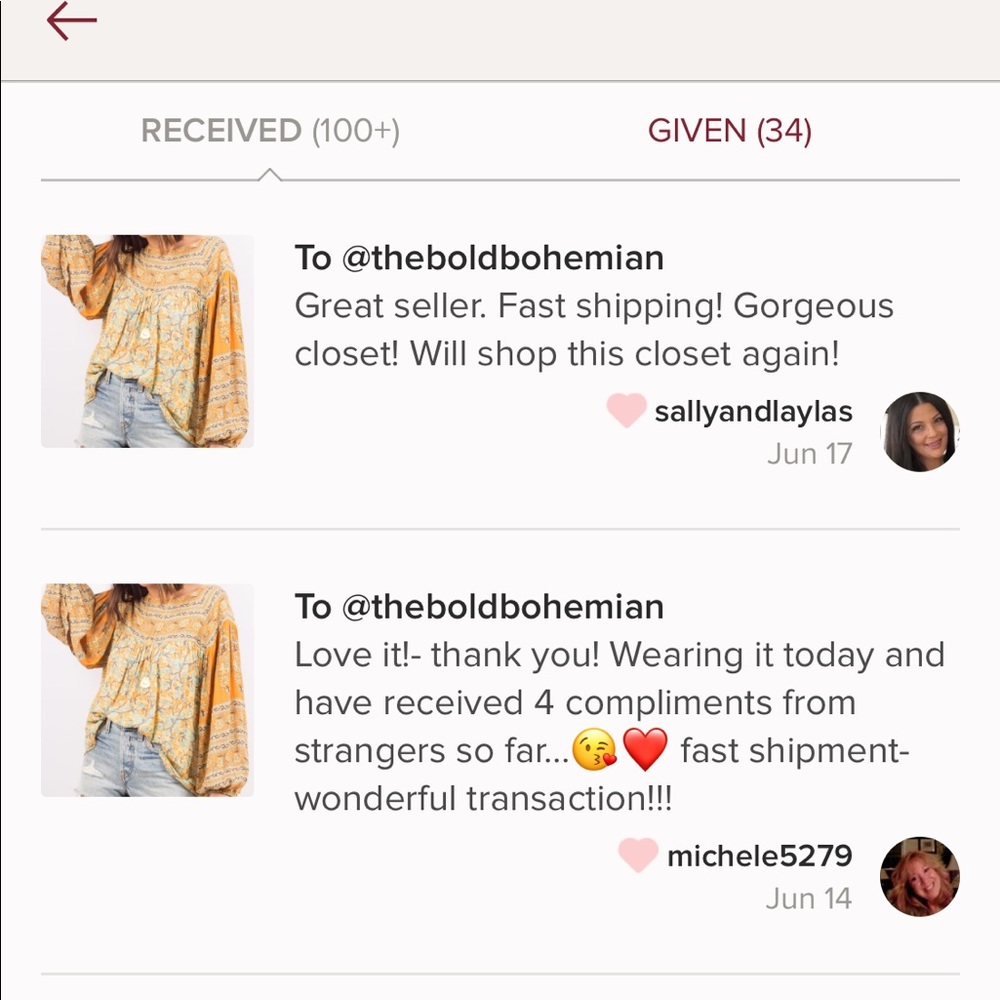Click the Jun 14 date label
Viewport: 1000px width, 1000px height.
[x=811, y=898]
